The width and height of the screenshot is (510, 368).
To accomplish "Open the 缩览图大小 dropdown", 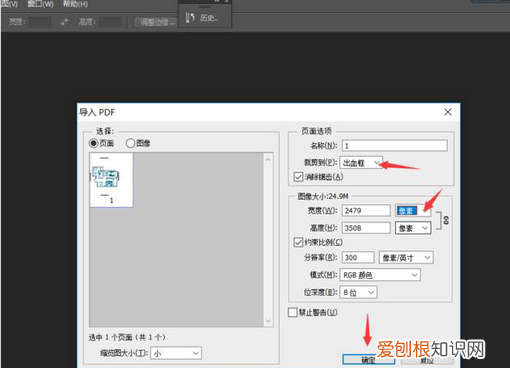I will [176, 353].
